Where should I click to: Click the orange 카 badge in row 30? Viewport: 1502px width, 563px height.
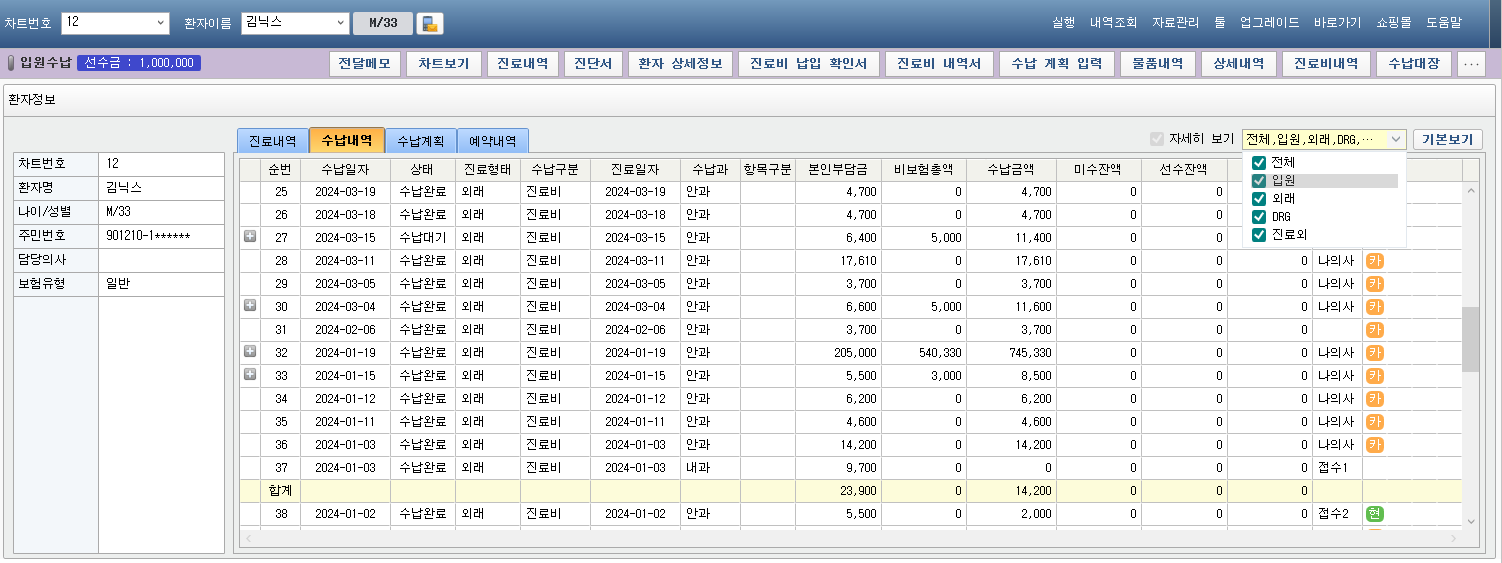coord(1375,307)
